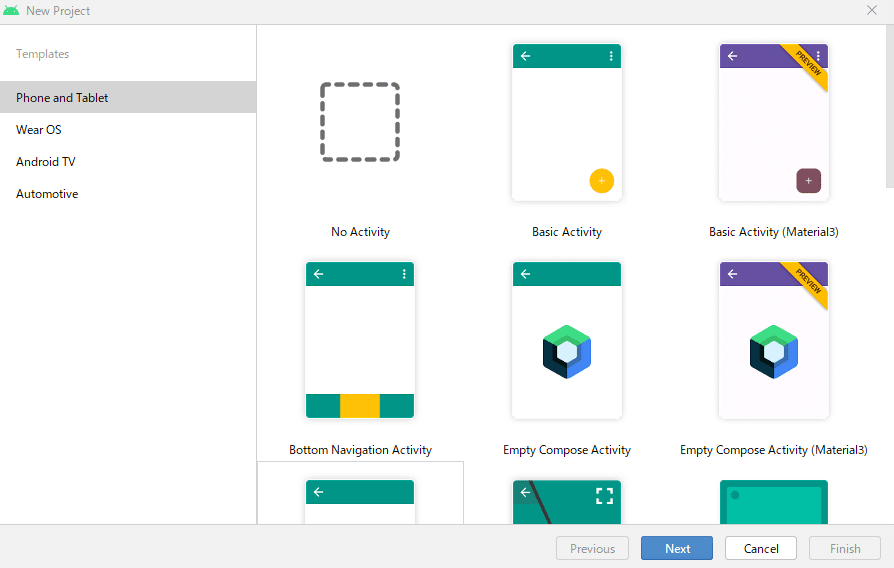Switch to Automotive templates

pyautogui.click(x=128, y=194)
